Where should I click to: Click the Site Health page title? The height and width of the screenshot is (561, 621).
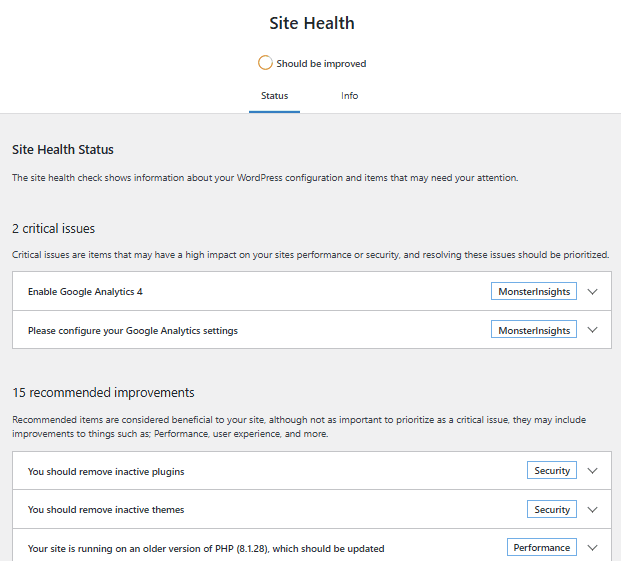tap(312, 23)
